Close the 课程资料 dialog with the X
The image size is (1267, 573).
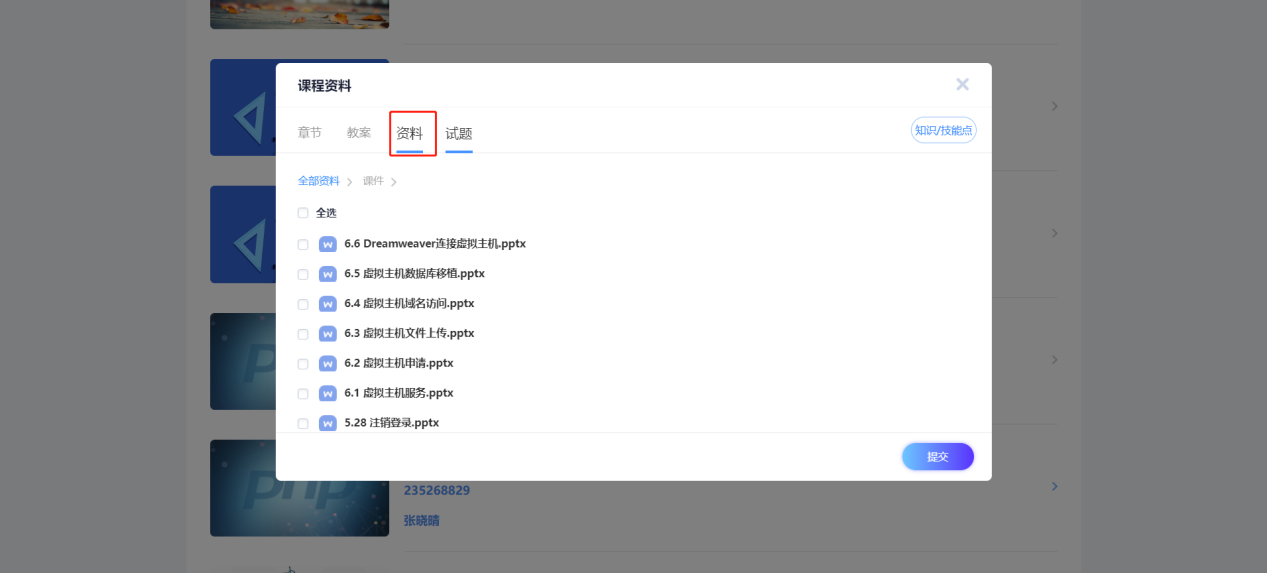962,85
